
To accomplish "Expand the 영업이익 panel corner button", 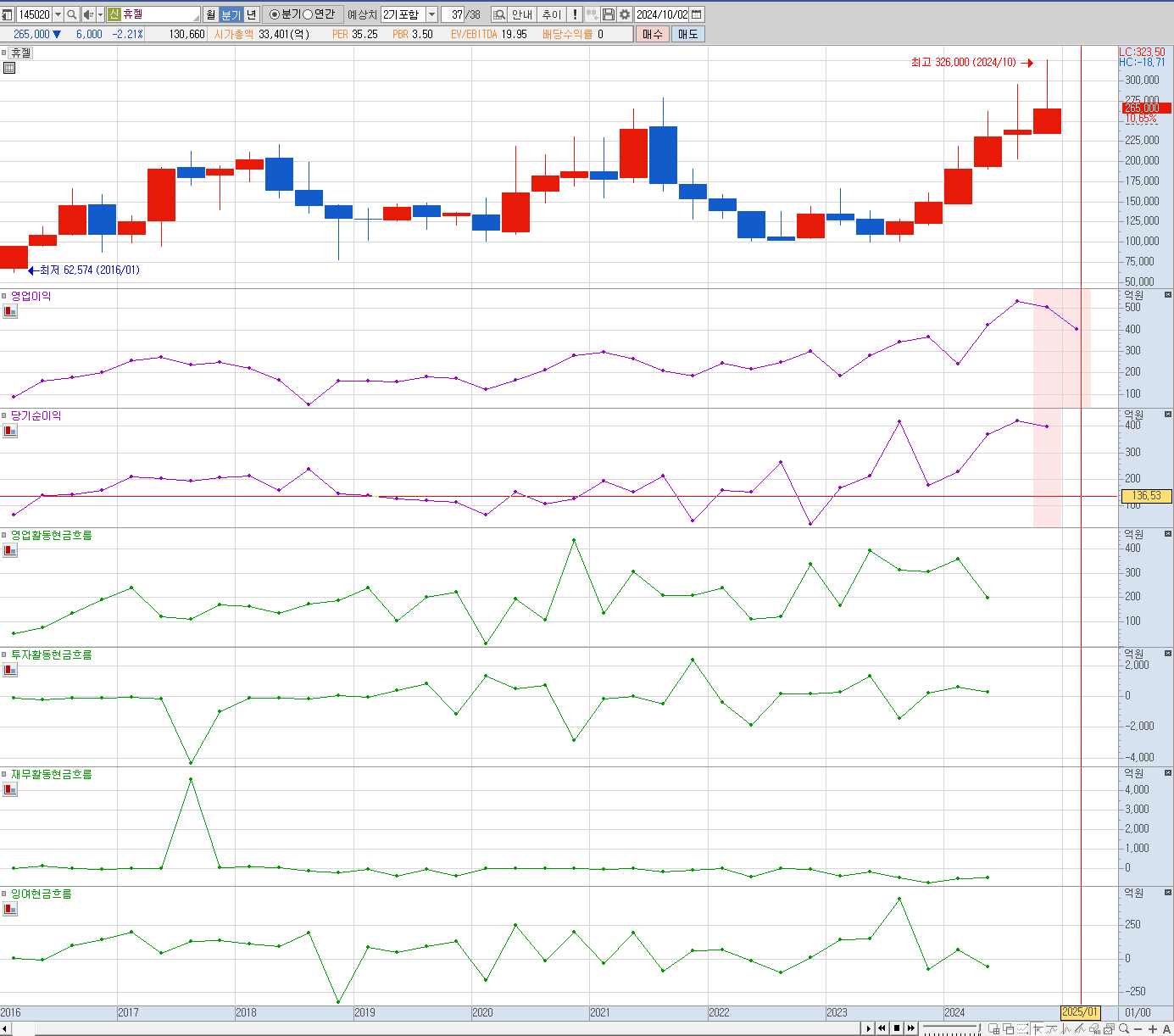I will click(x=1168, y=295).
